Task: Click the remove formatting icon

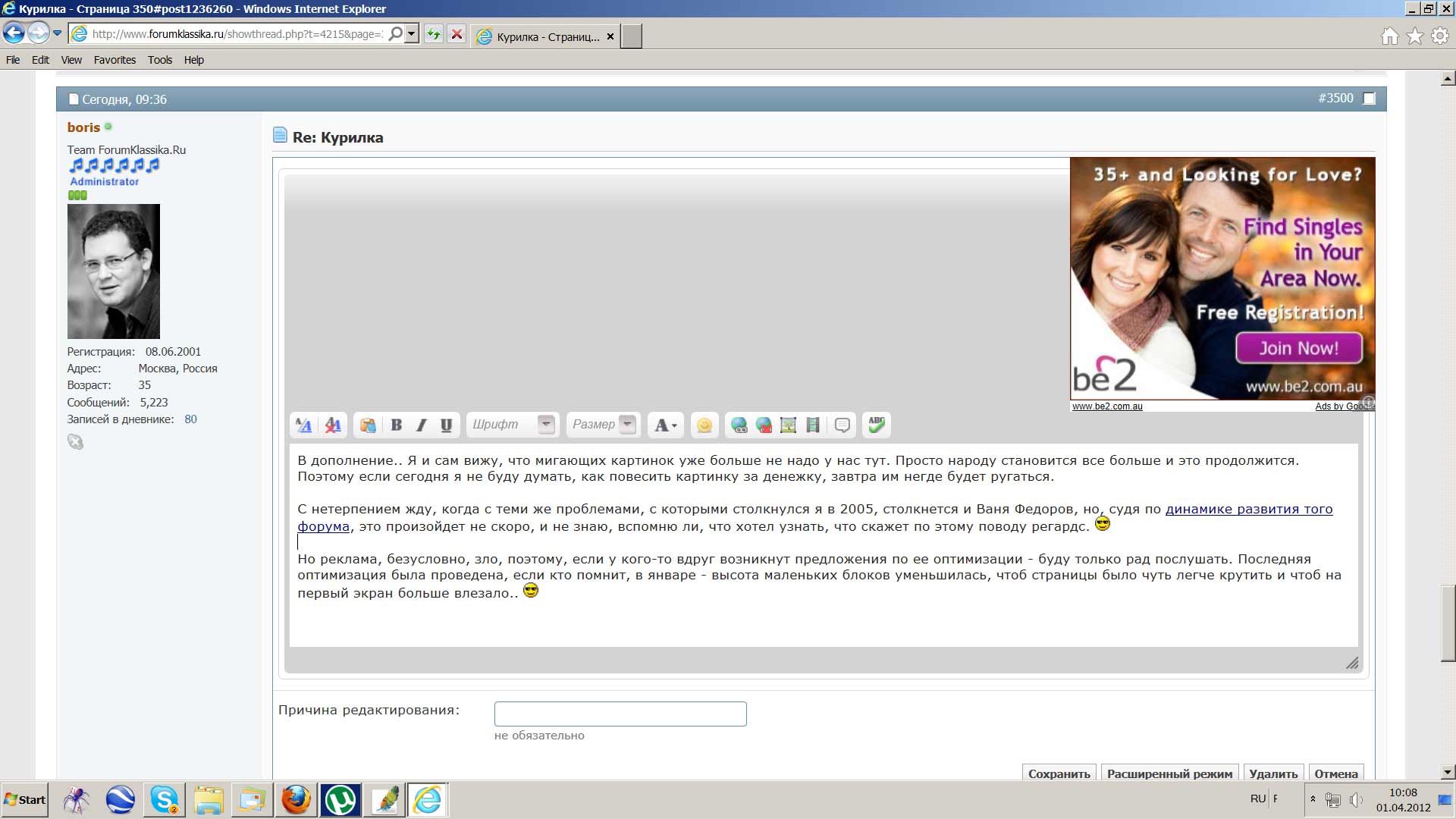Action: tap(333, 425)
